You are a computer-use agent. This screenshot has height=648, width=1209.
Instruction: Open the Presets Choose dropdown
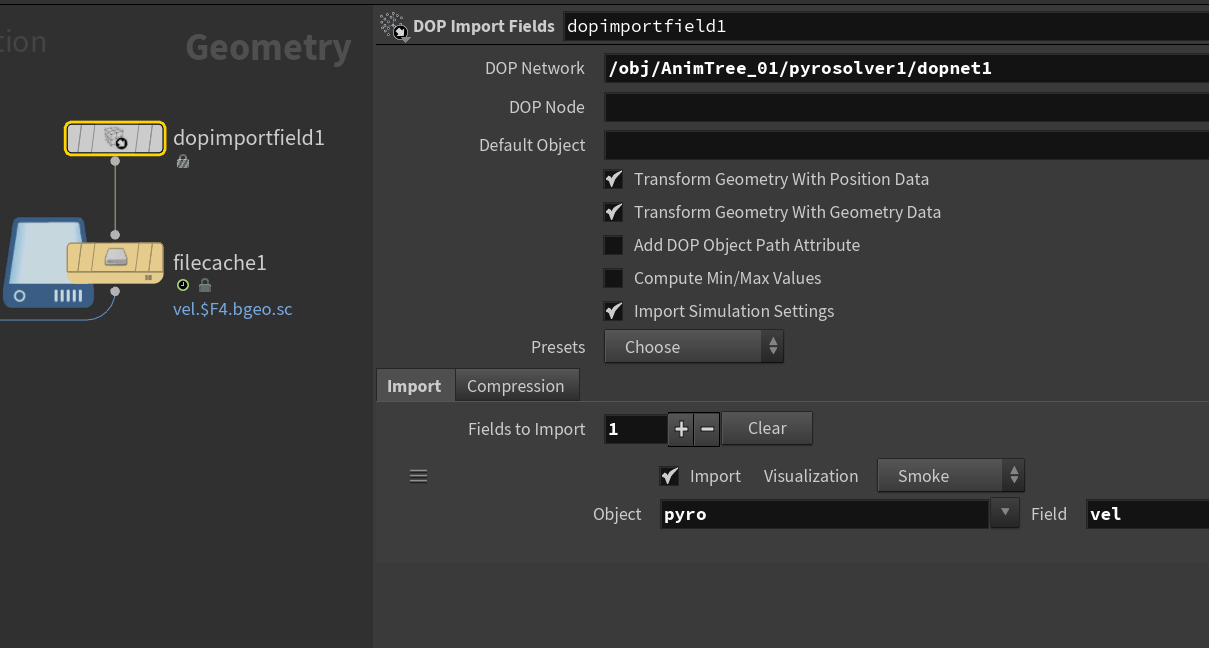click(x=693, y=347)
